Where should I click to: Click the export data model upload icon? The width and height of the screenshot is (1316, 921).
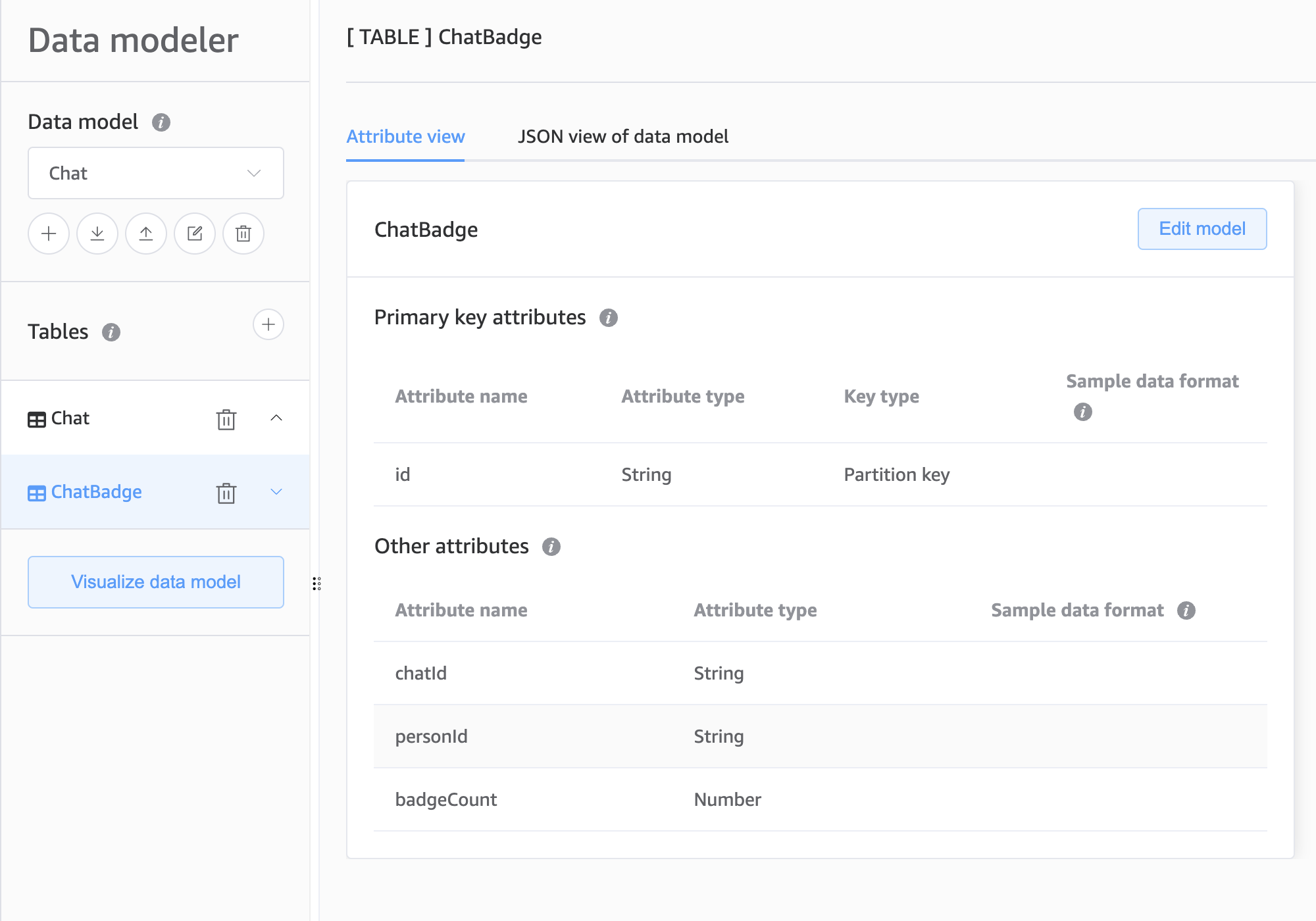click(x=146, y=234)
